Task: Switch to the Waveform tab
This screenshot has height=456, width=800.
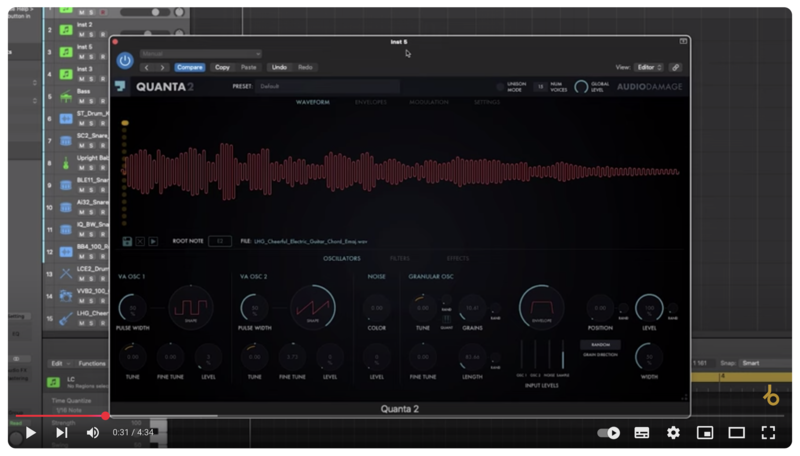Action: click(313, 102)
